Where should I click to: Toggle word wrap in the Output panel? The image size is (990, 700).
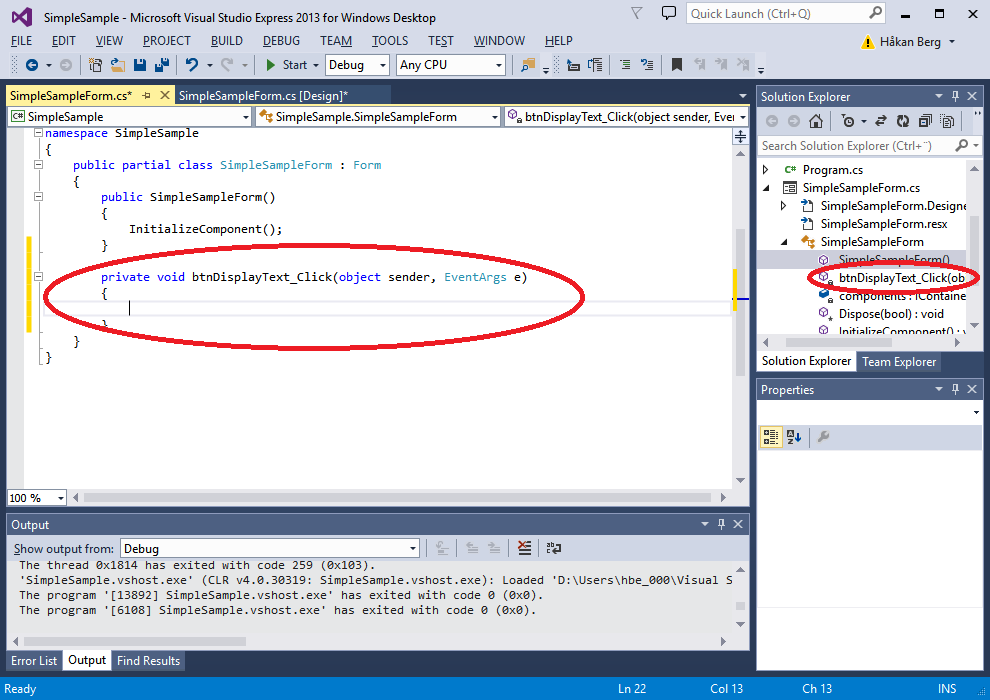click(553, 548)
